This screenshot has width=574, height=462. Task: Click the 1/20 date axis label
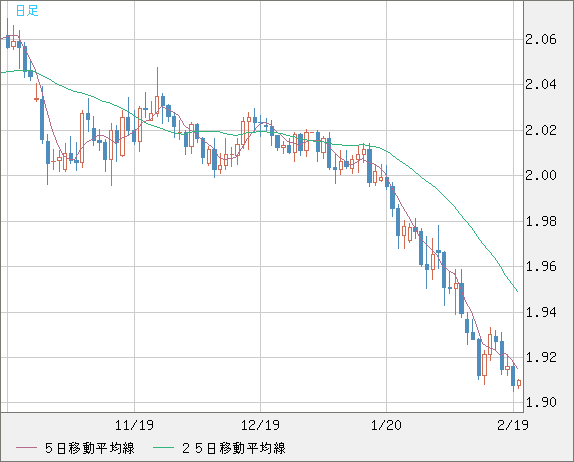click(x=386, y=425)
